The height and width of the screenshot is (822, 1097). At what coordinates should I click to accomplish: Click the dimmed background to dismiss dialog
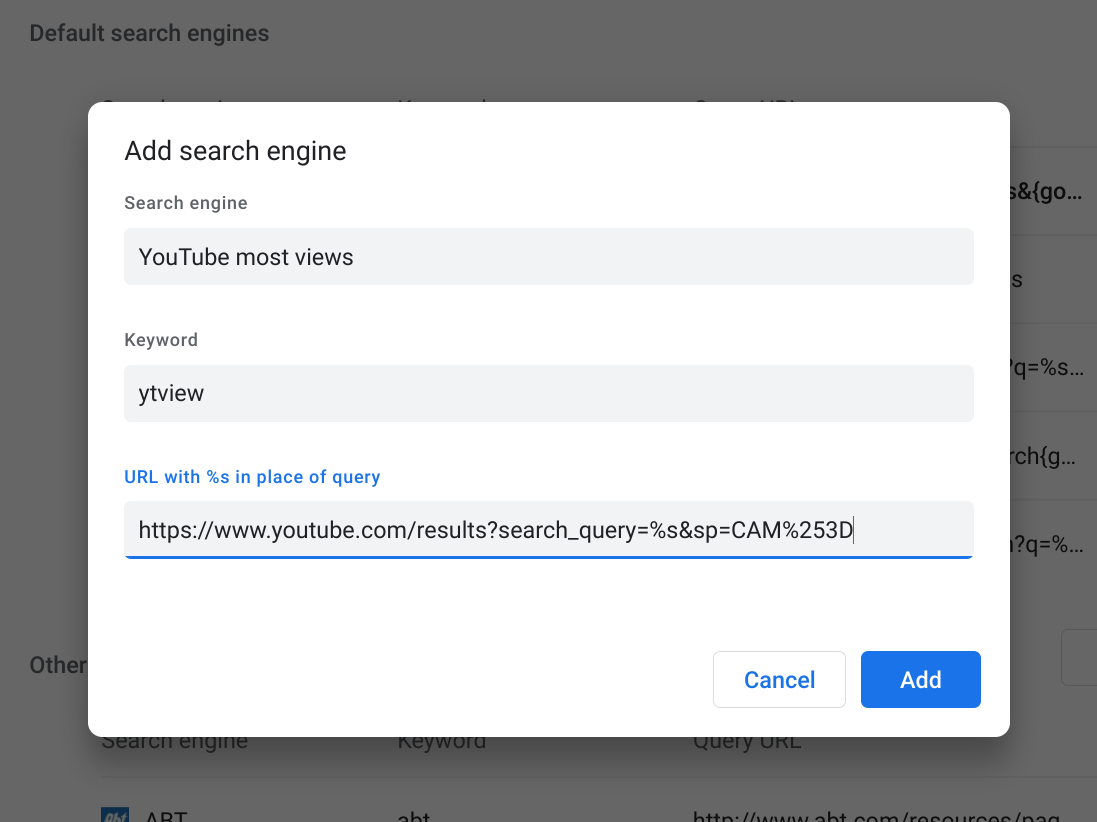45,400
